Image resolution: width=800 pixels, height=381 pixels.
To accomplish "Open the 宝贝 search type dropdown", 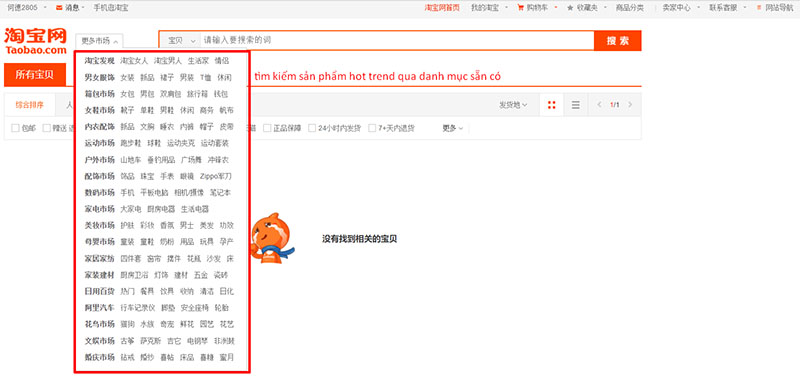I will click(x=181, y=40).
